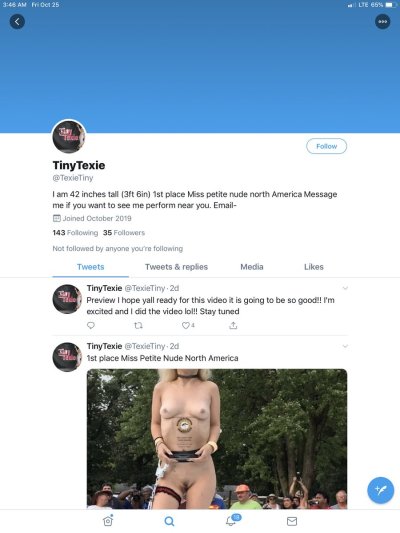
Task: Open the 143 Following list
Action: [75, 233]
